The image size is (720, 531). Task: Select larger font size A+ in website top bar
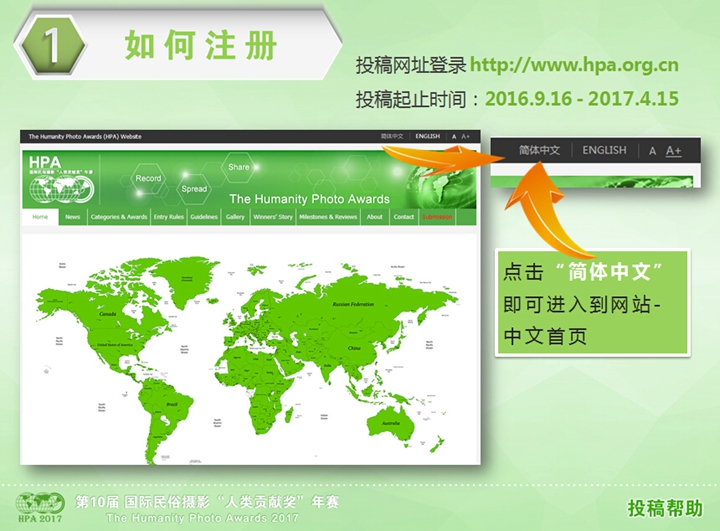click(x=466, y=136)
